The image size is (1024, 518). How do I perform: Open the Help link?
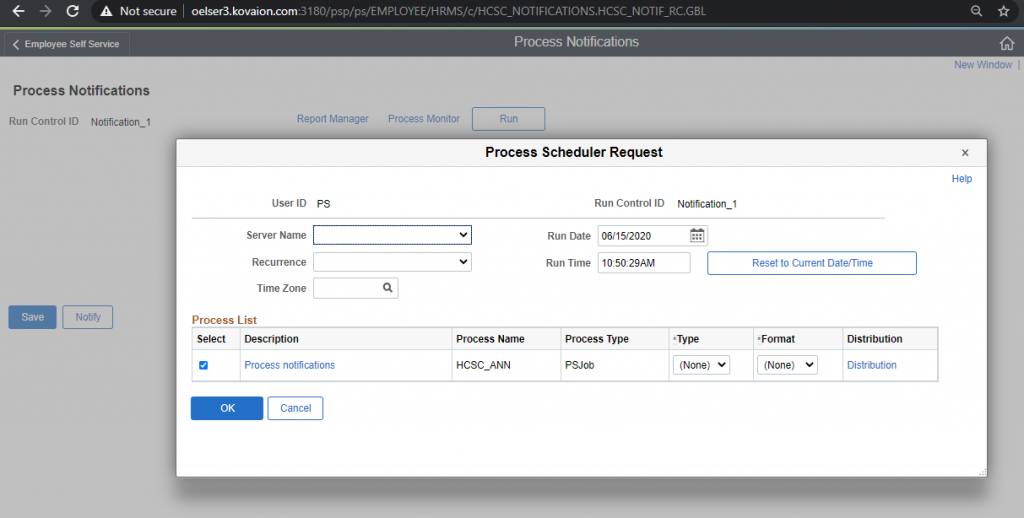[x=961, y=179]
